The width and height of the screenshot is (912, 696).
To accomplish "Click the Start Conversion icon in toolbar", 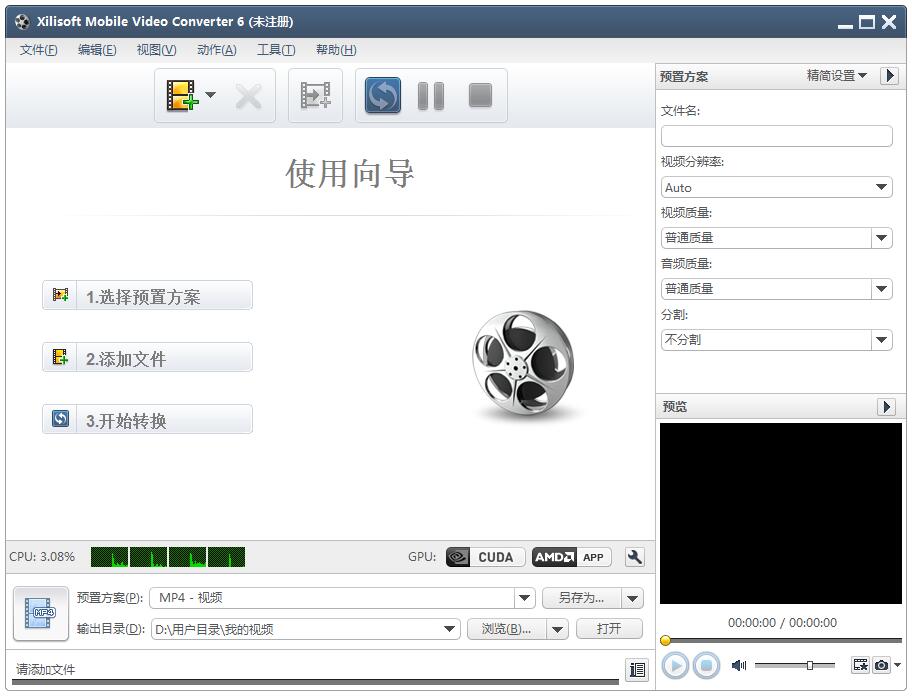I will tap(381, 95).
